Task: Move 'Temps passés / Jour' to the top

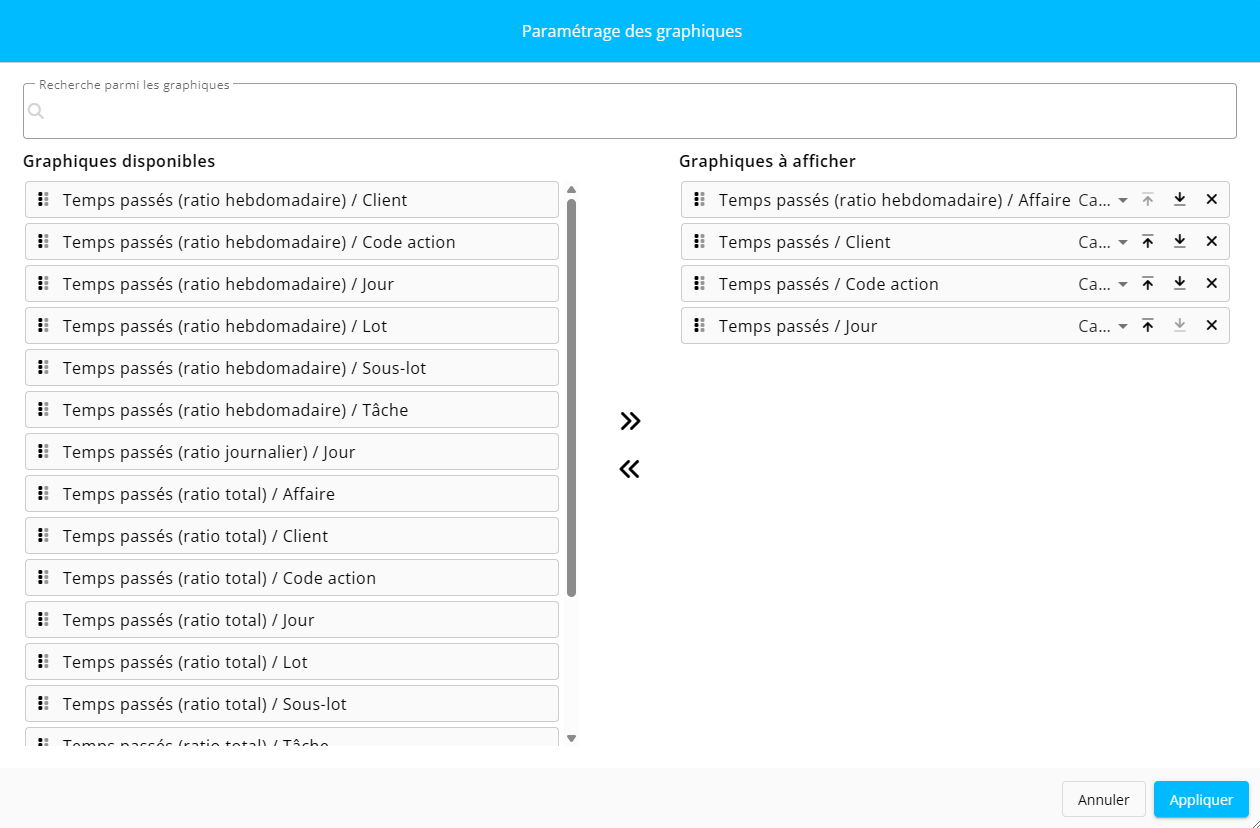Action: pos(1148,325)
